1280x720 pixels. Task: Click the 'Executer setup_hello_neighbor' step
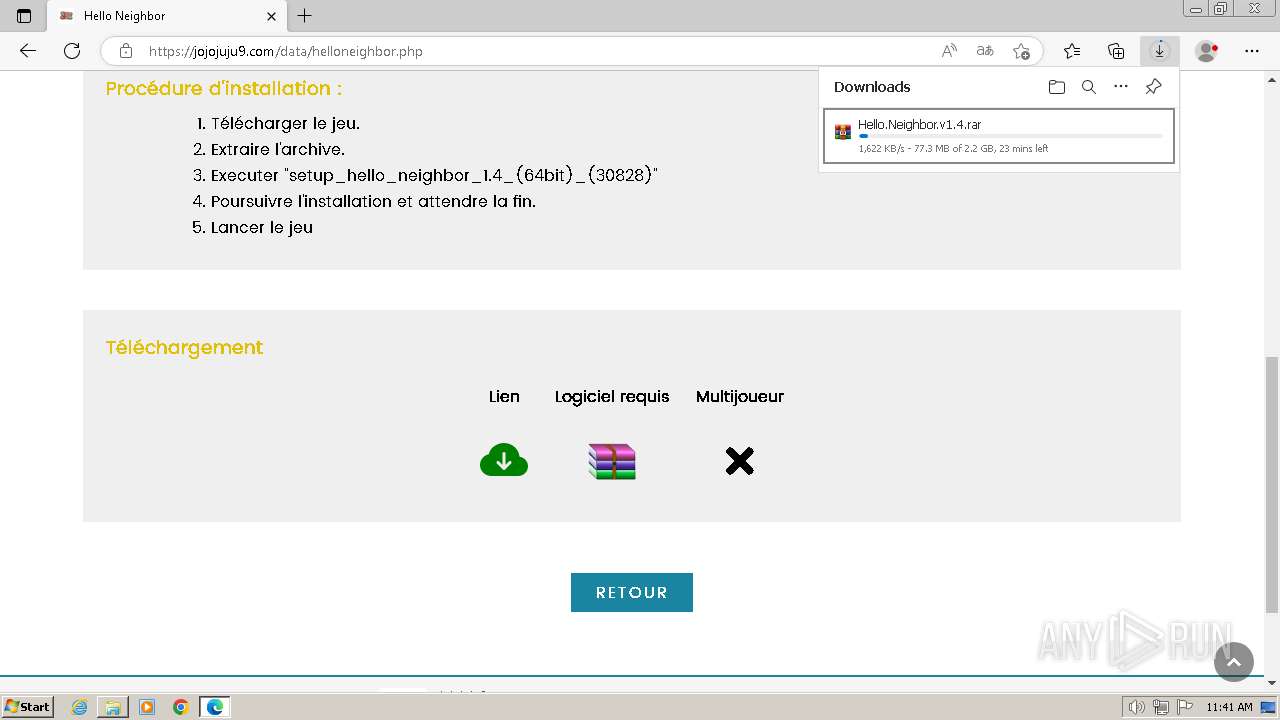[434, 175]
